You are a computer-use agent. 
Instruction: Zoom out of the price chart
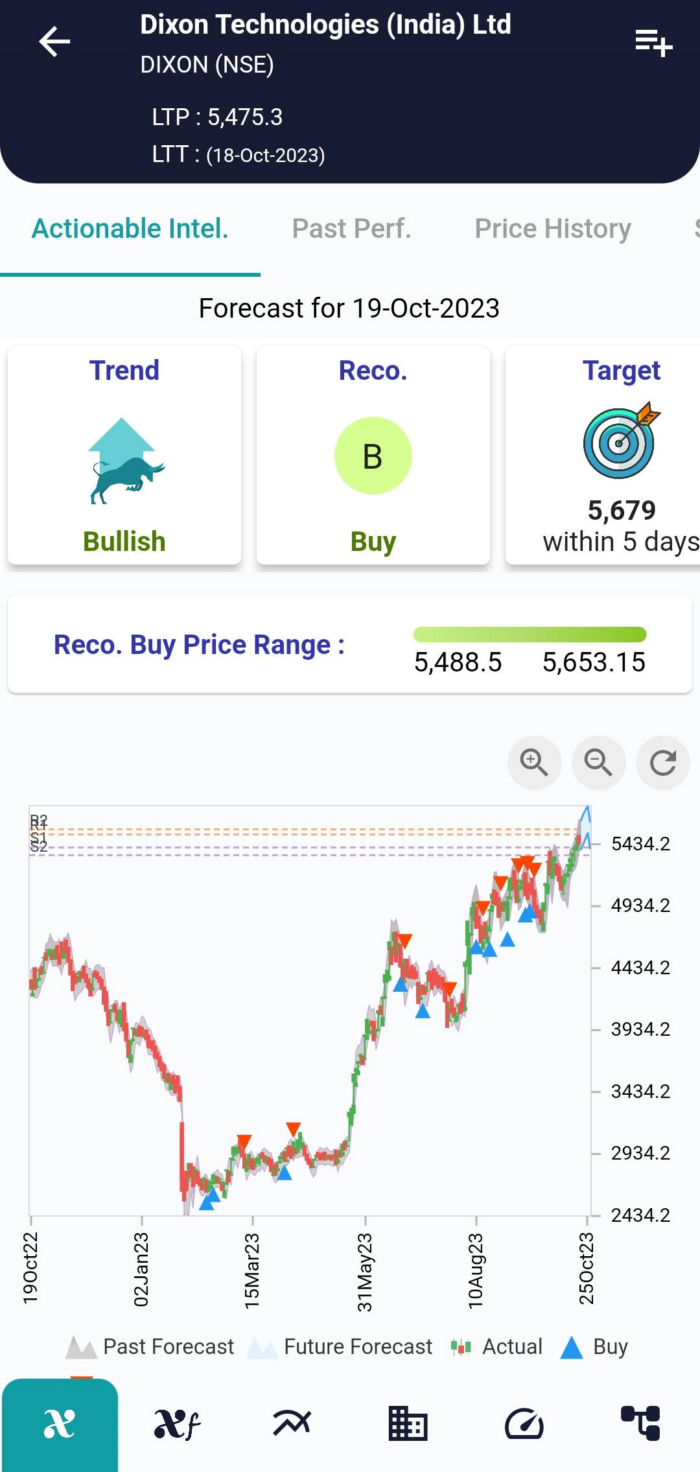598,763
